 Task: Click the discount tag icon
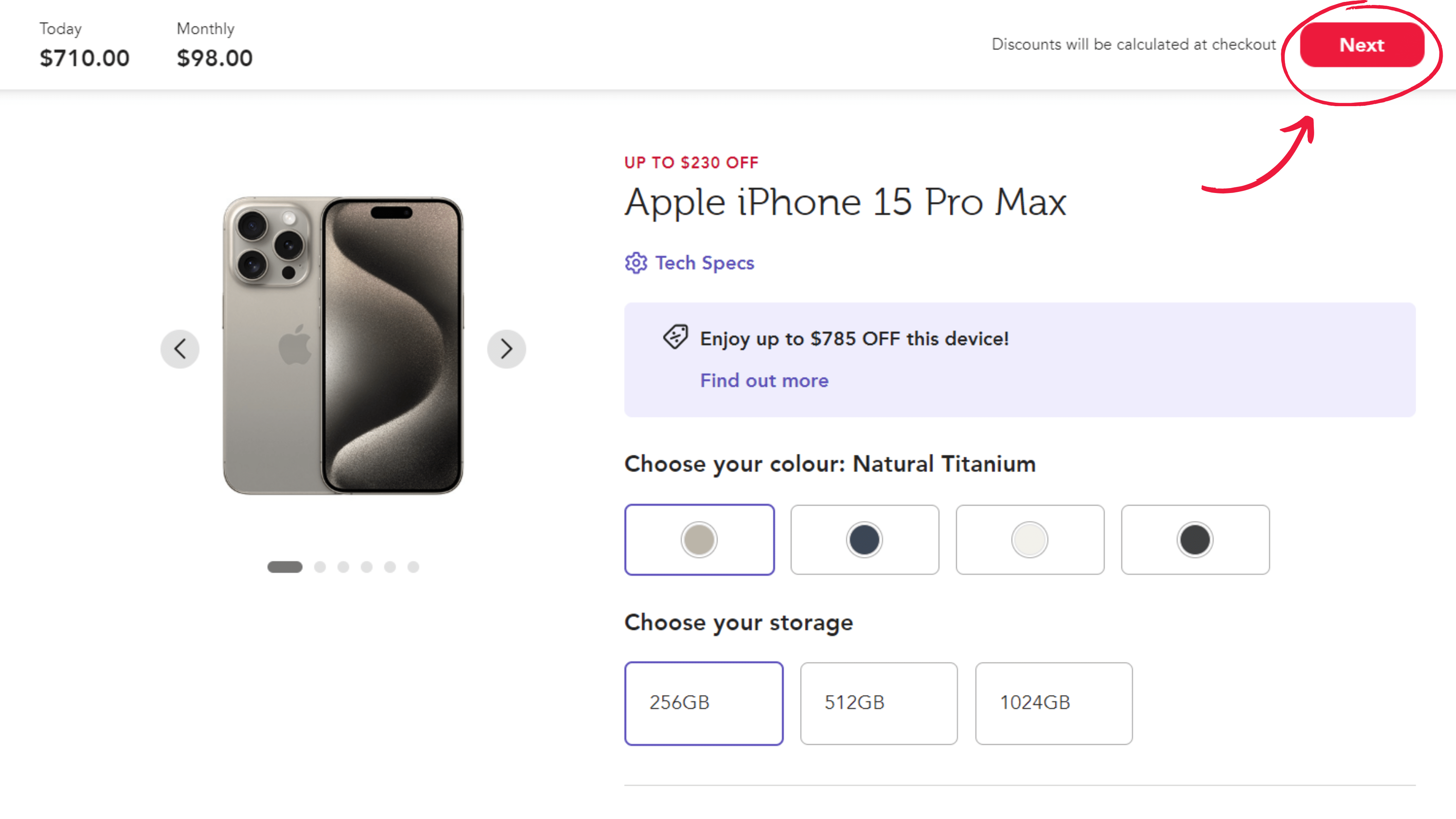675,337
